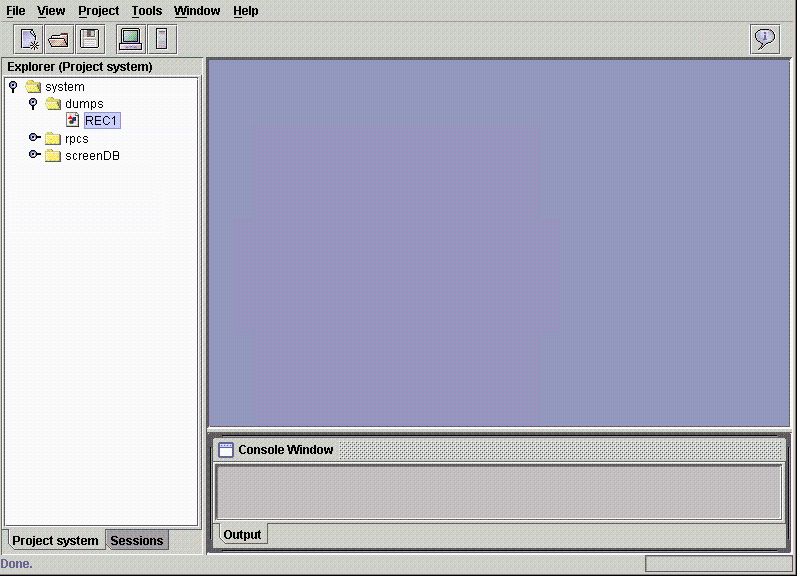The height and width of the screenshot is (576, 797).
Task: Select the system folder icon
Action: [33, 87]
